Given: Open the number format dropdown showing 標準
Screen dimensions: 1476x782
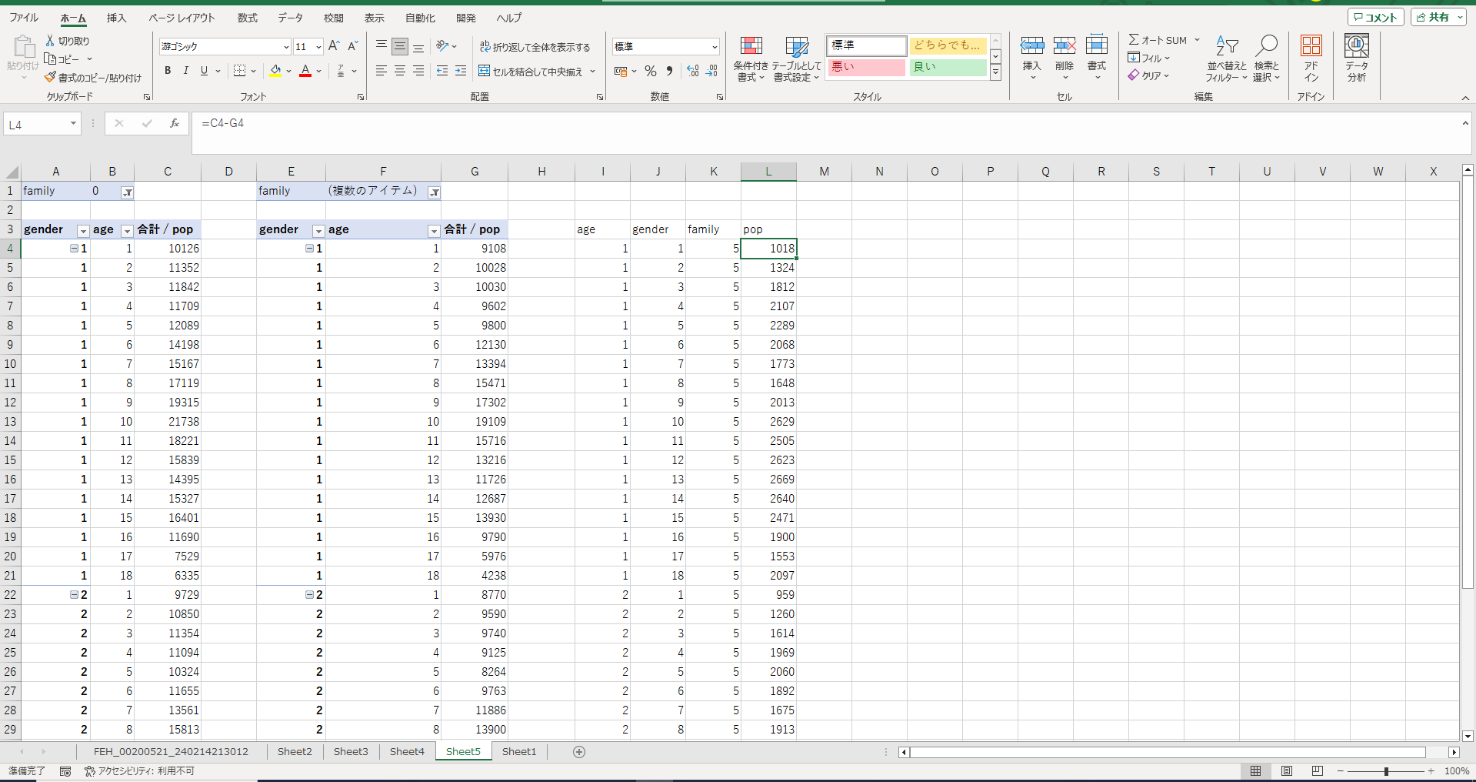Looking at the screenshot, I should point(714,47).
